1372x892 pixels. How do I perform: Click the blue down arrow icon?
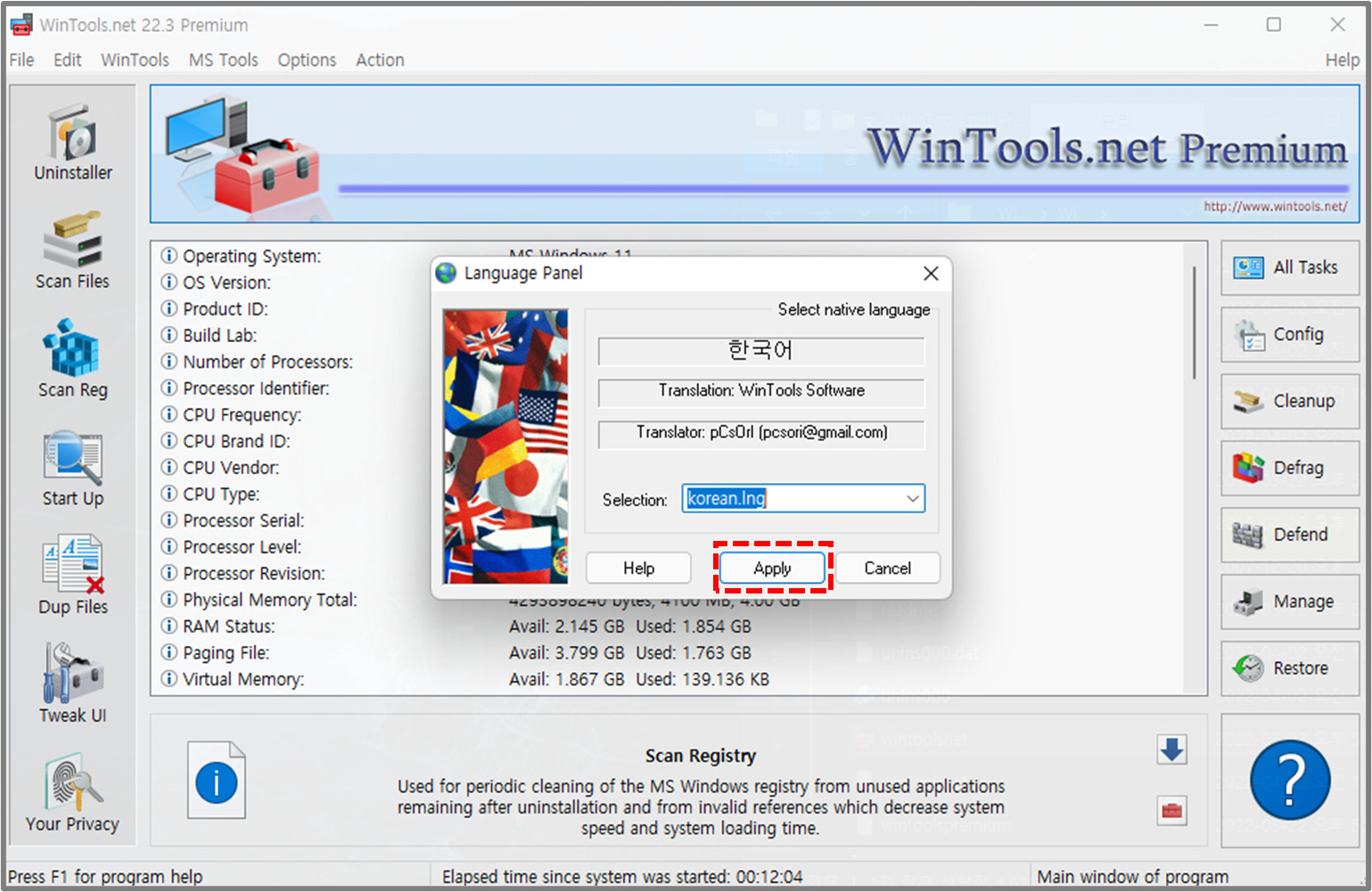click(x=1171, y=749)
